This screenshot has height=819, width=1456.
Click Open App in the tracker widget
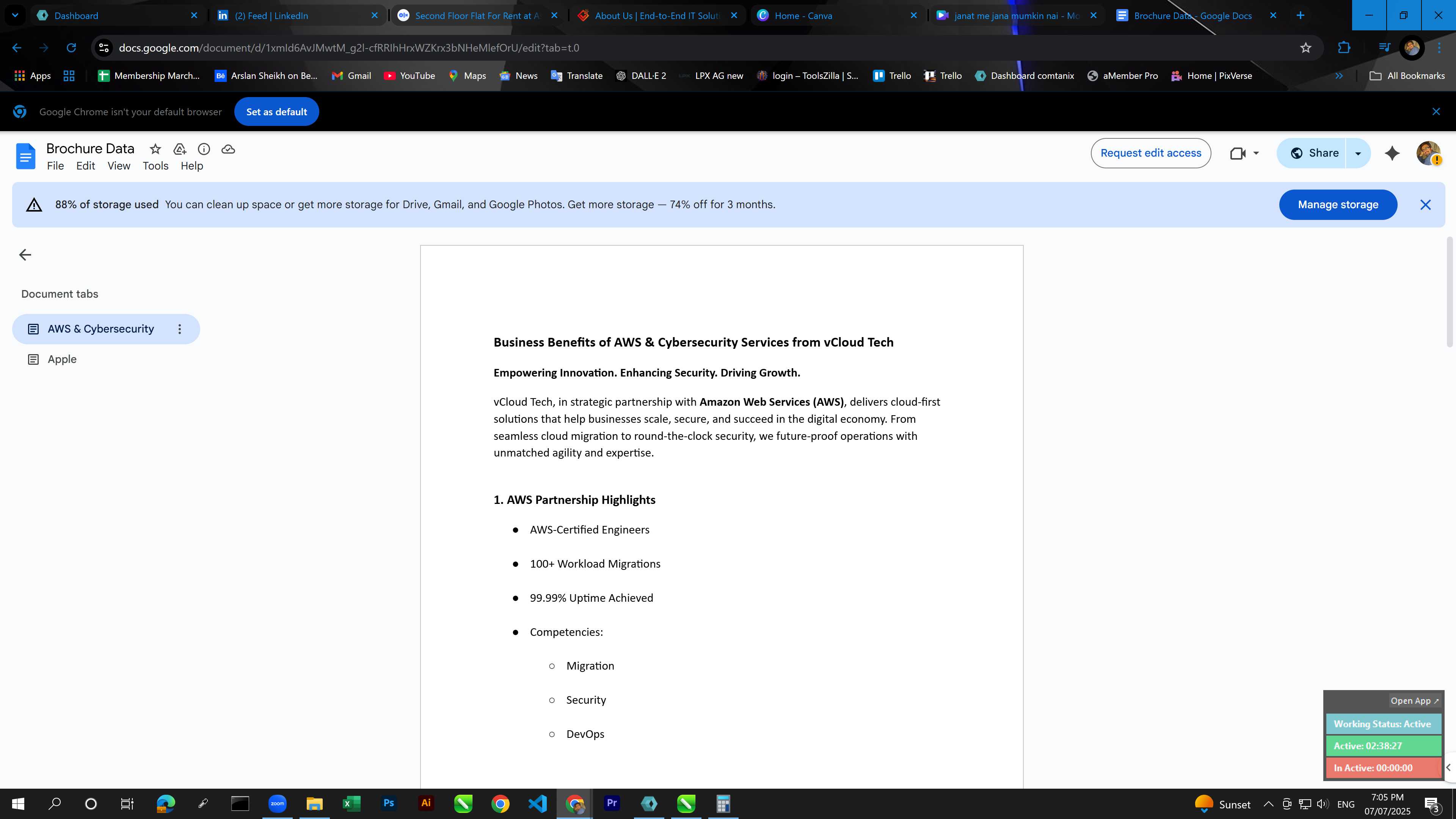tap(1414, 701)
